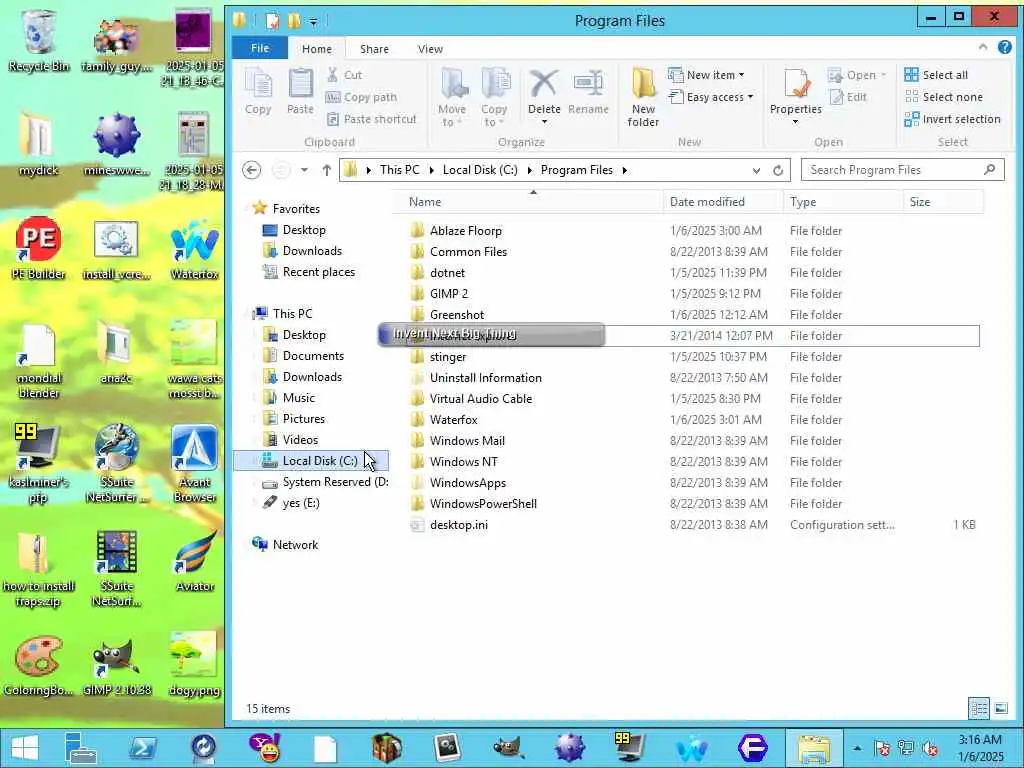Open GIMP from the taskbar
This screenshot has width=1024, height=768.
point(508,747)
